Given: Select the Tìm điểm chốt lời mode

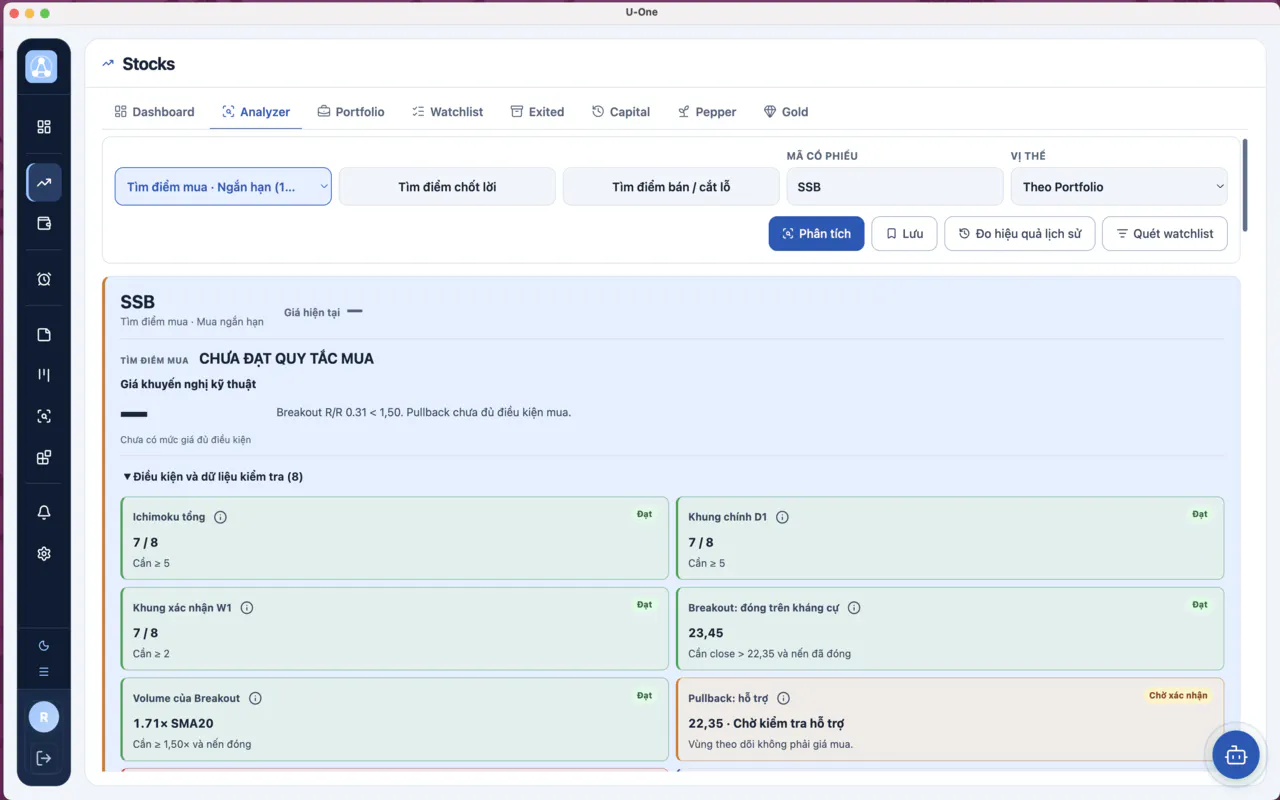Looking at the screenshot, I should click(447, 186).
